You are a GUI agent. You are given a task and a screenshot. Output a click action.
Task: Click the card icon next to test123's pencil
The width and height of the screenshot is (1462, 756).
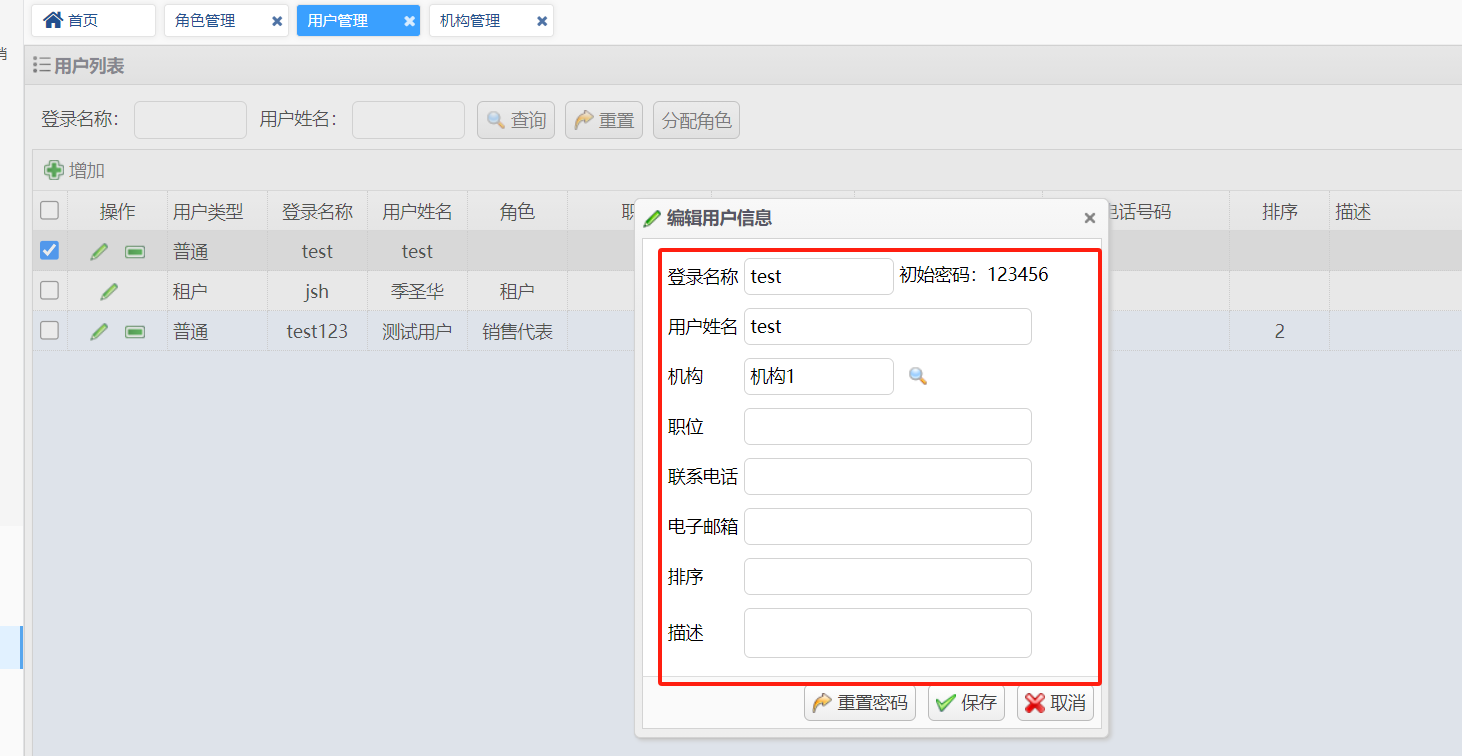[134, 331]
